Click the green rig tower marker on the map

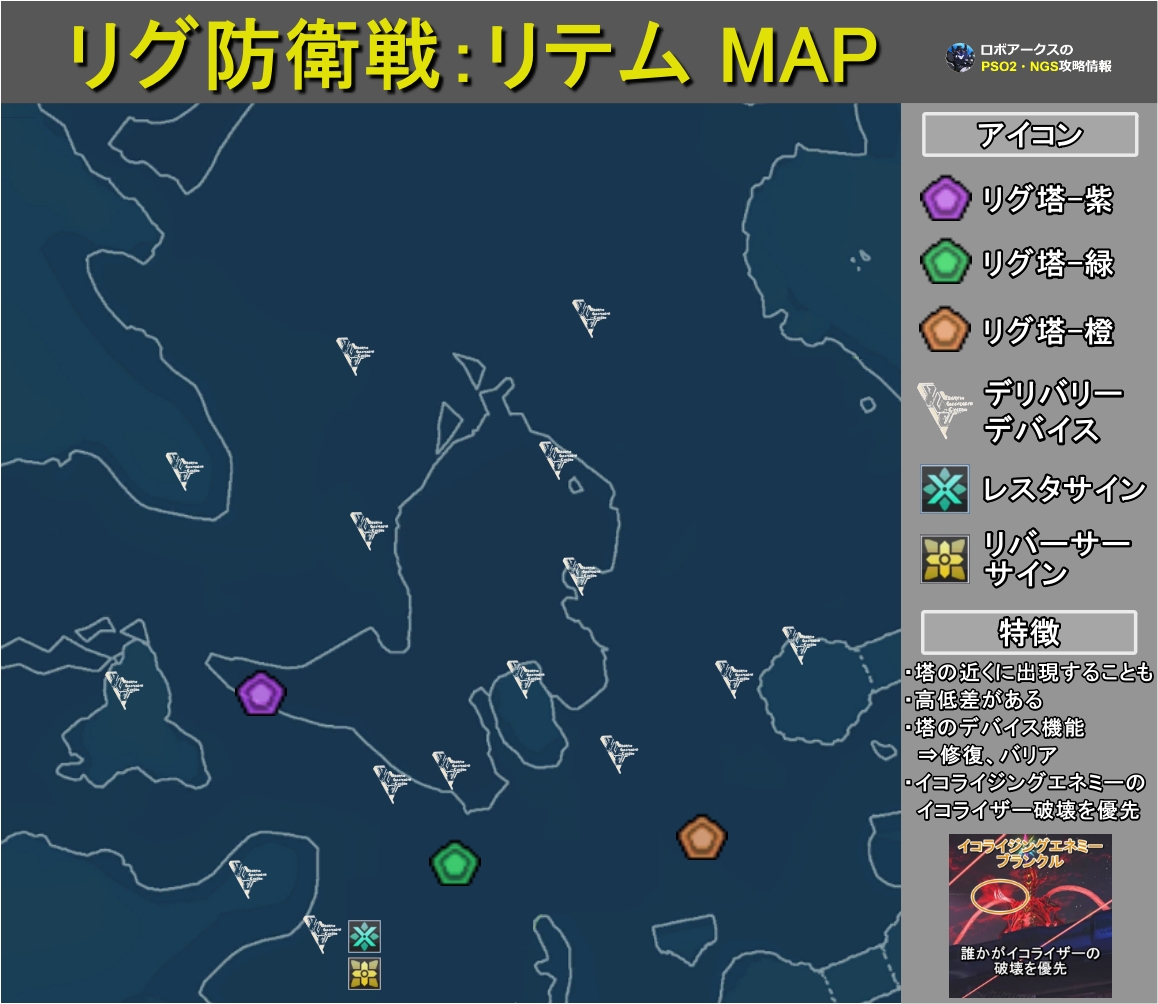[x=455, y=863]
